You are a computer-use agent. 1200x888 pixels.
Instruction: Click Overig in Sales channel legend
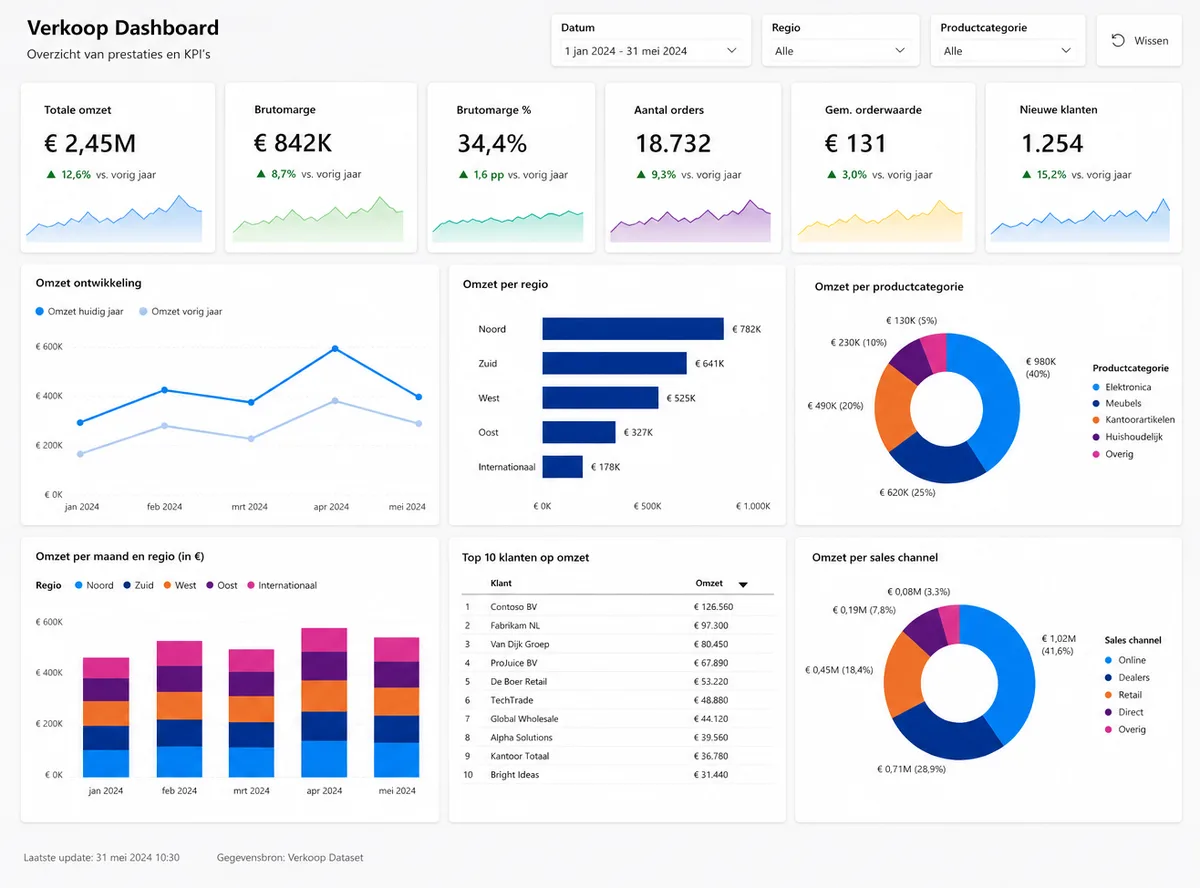point(1125,729)
